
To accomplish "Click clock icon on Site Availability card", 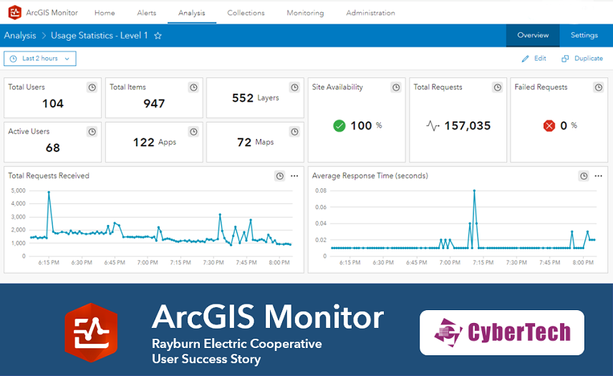I will click(x=396, y=88).
